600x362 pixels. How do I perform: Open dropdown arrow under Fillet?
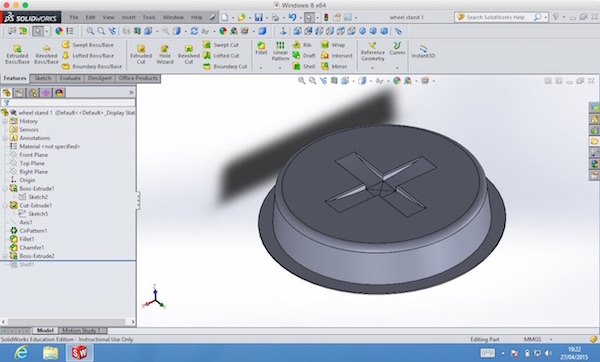click(261, 68)
